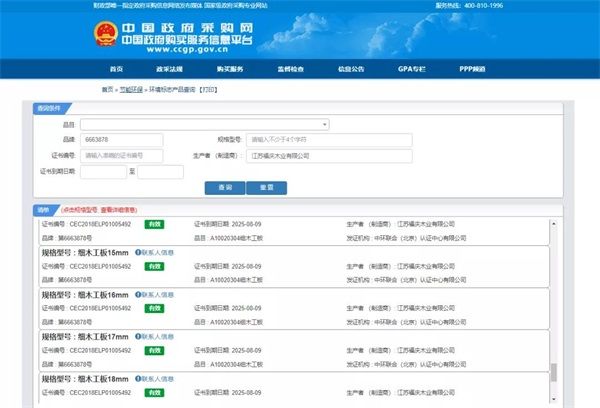
Task: Follow the 节能环保 breadcrumb link
Action: (x=131, y=91)
